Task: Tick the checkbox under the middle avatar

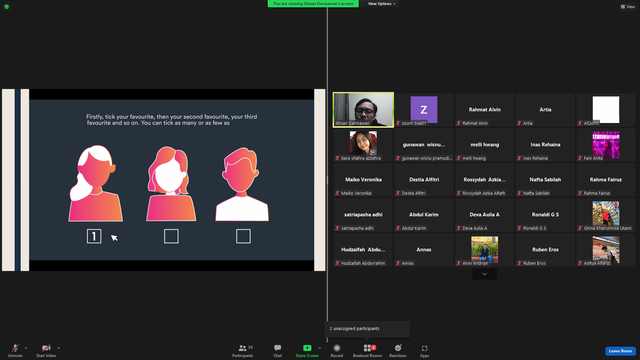Action: (171, 236)
